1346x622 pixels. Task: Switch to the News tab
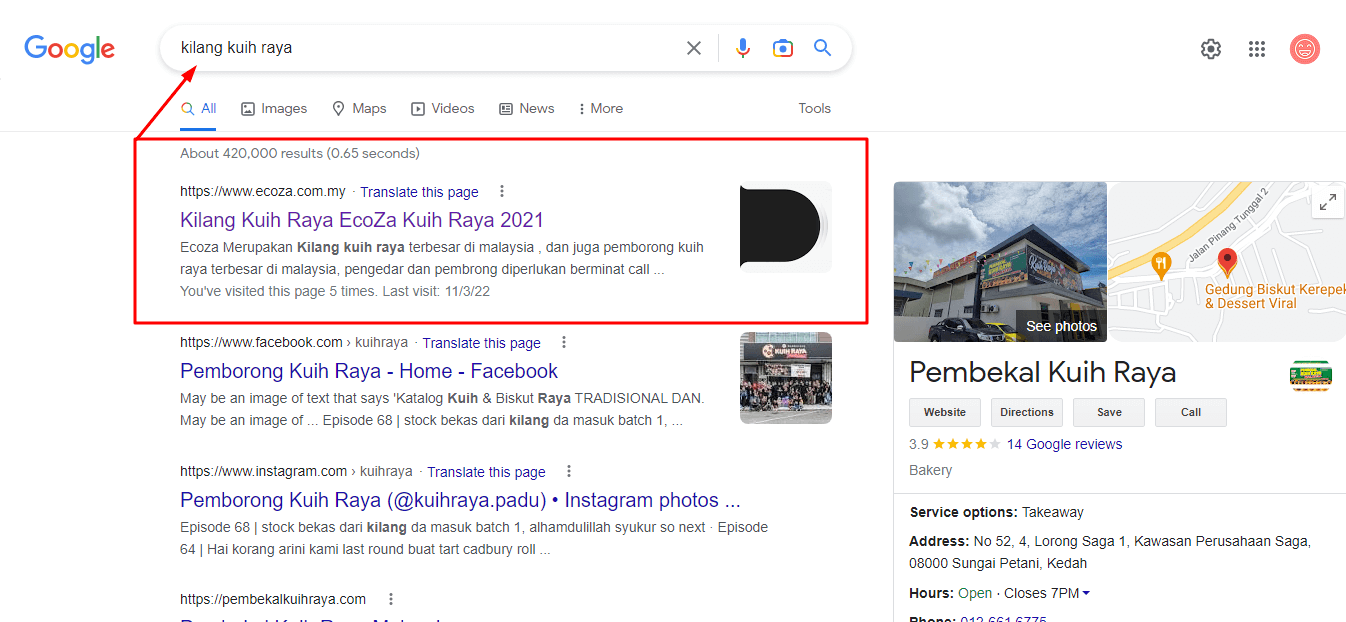527,109
